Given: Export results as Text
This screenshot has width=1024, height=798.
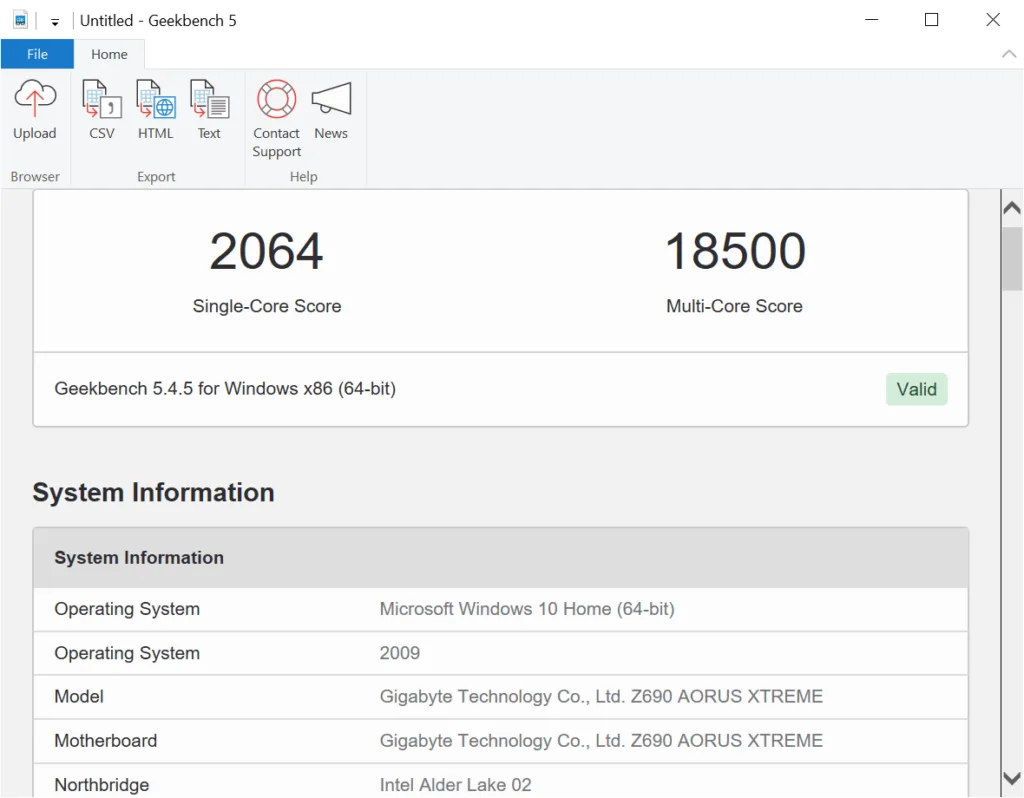Looking at the screenshot, I should click(x=209, y=110).
